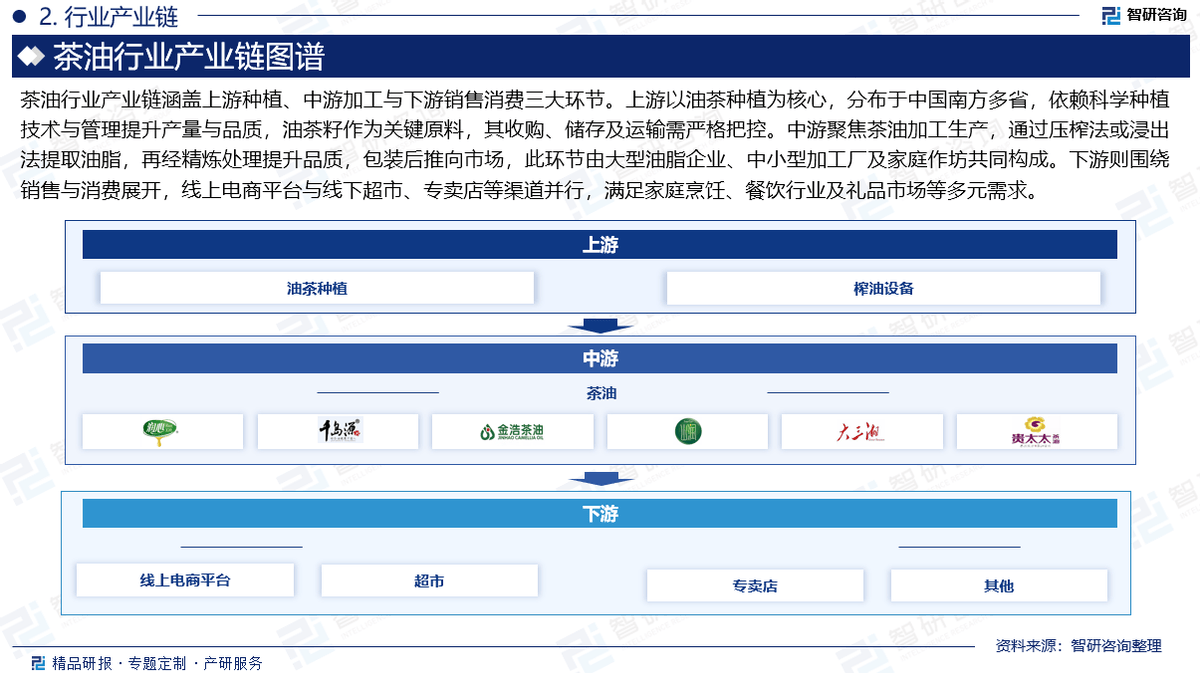Viewport: 1200px width, 673px height.
Task: Click the 贵太太 brand logo
Action: (1036, 431)
